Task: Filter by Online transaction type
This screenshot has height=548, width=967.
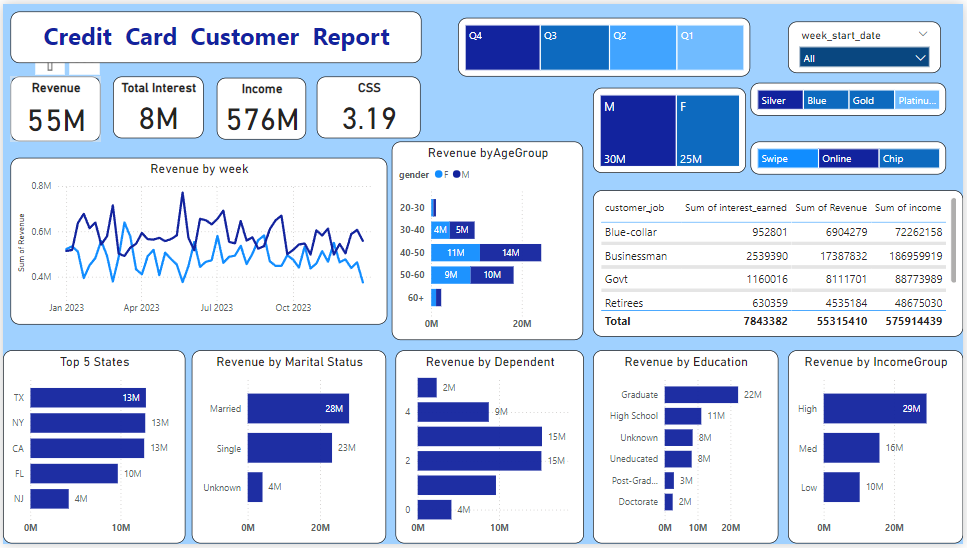Action: pos(849,158)
